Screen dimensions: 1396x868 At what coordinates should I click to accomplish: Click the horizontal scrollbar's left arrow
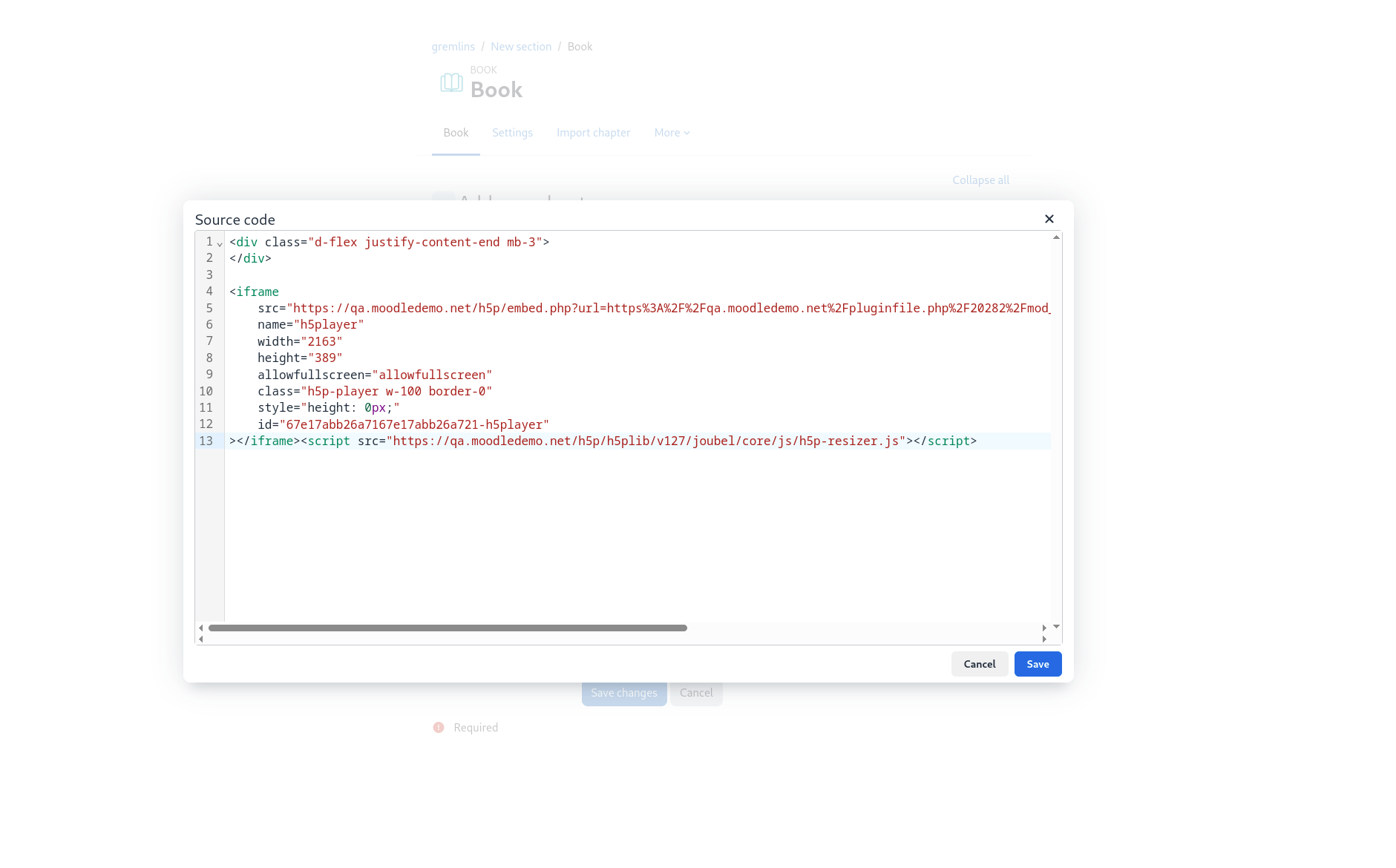coord(201,628)
